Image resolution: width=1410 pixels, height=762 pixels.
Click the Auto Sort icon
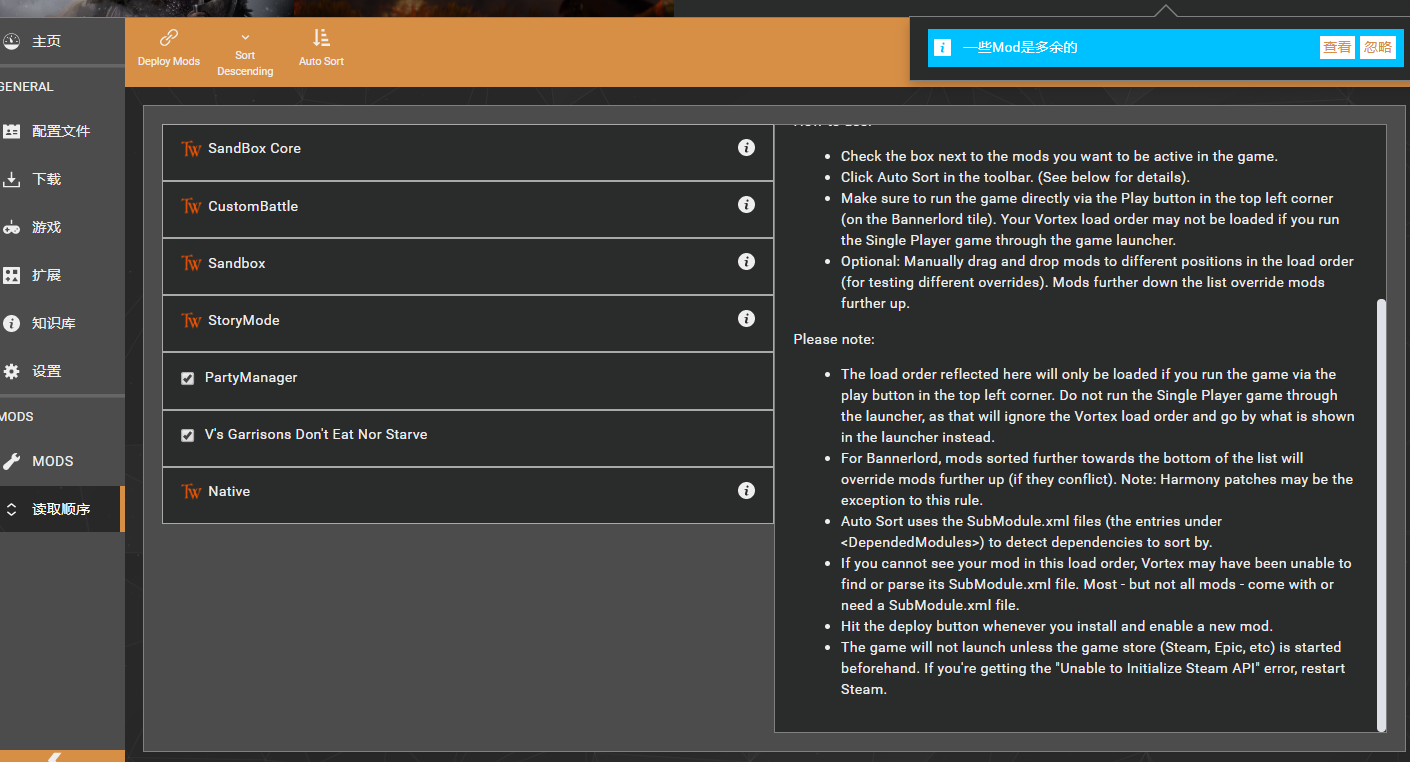click(x=321, y=38)
